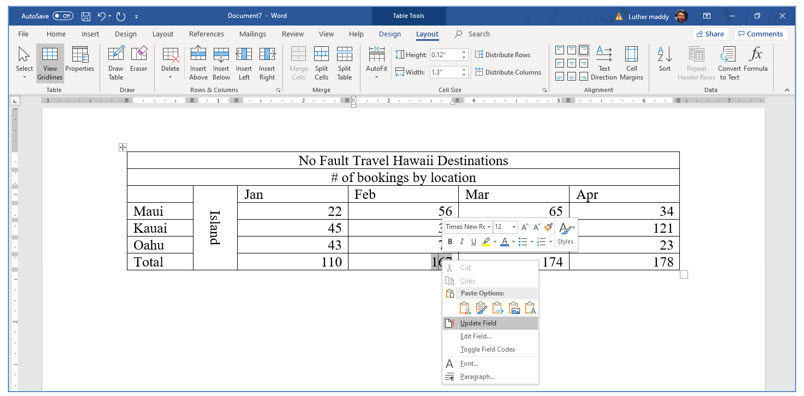Toggle View Gridlines button
Screen dimensions: 804x396
click(50, 63)
